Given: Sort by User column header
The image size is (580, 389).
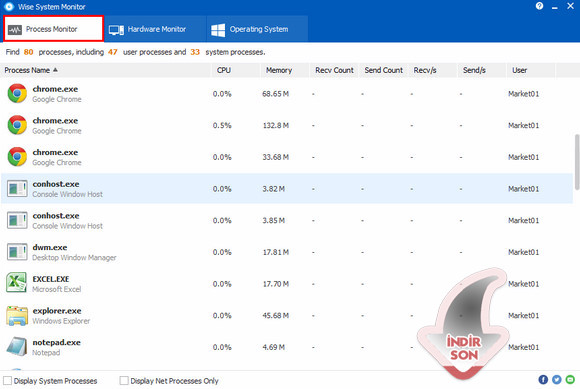Looking at the screenshot, I should click(531, 70).
